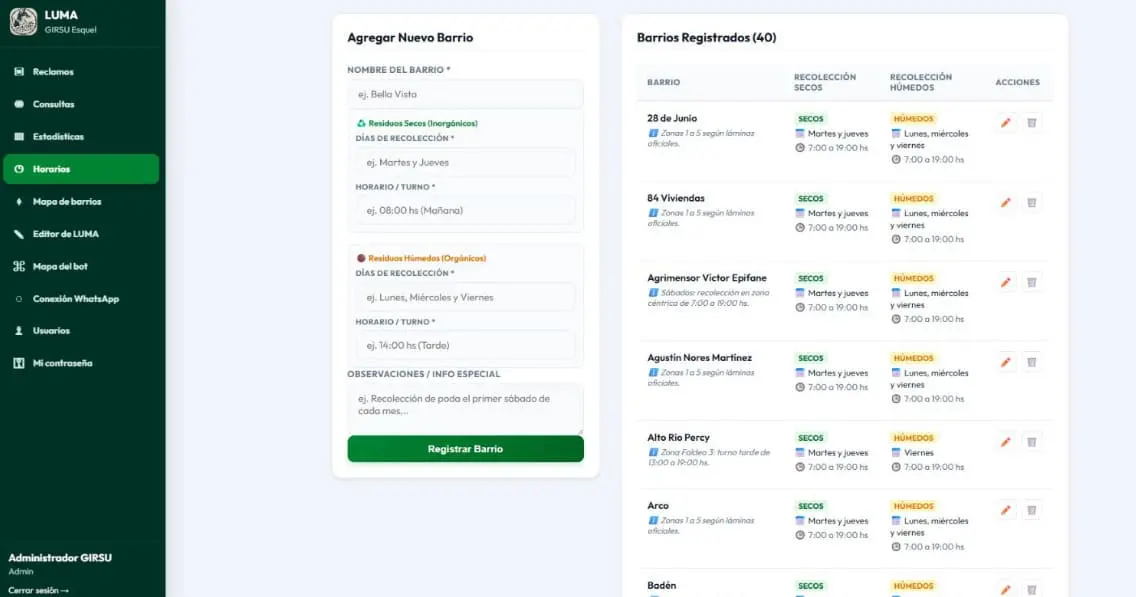The image size is (1136, 597).
Task: Delete the 28 de Junio neighborhood
Action: click(1032, 123)
